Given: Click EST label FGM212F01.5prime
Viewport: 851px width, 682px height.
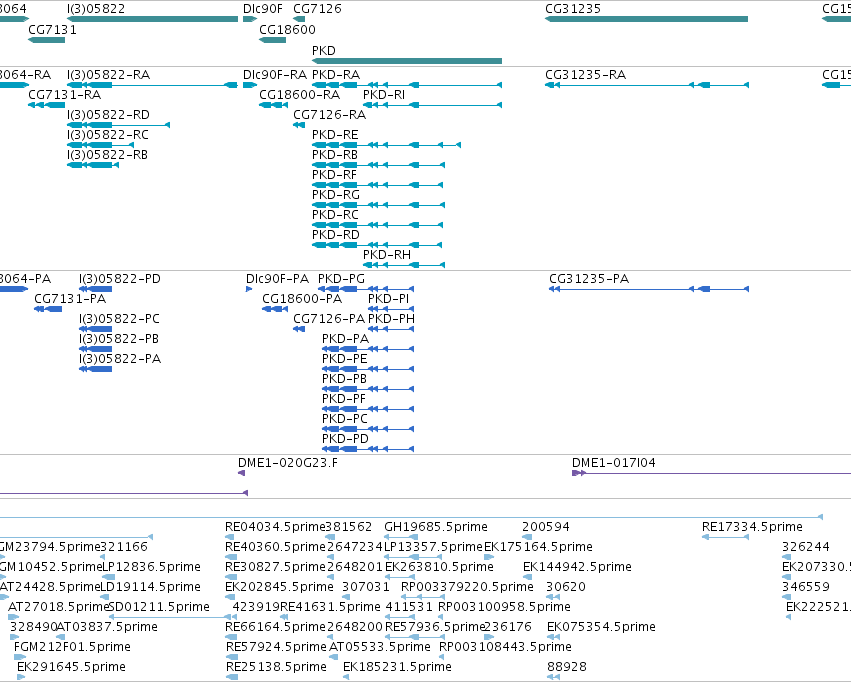Looking at the screenshot, I should pos(72,647).
